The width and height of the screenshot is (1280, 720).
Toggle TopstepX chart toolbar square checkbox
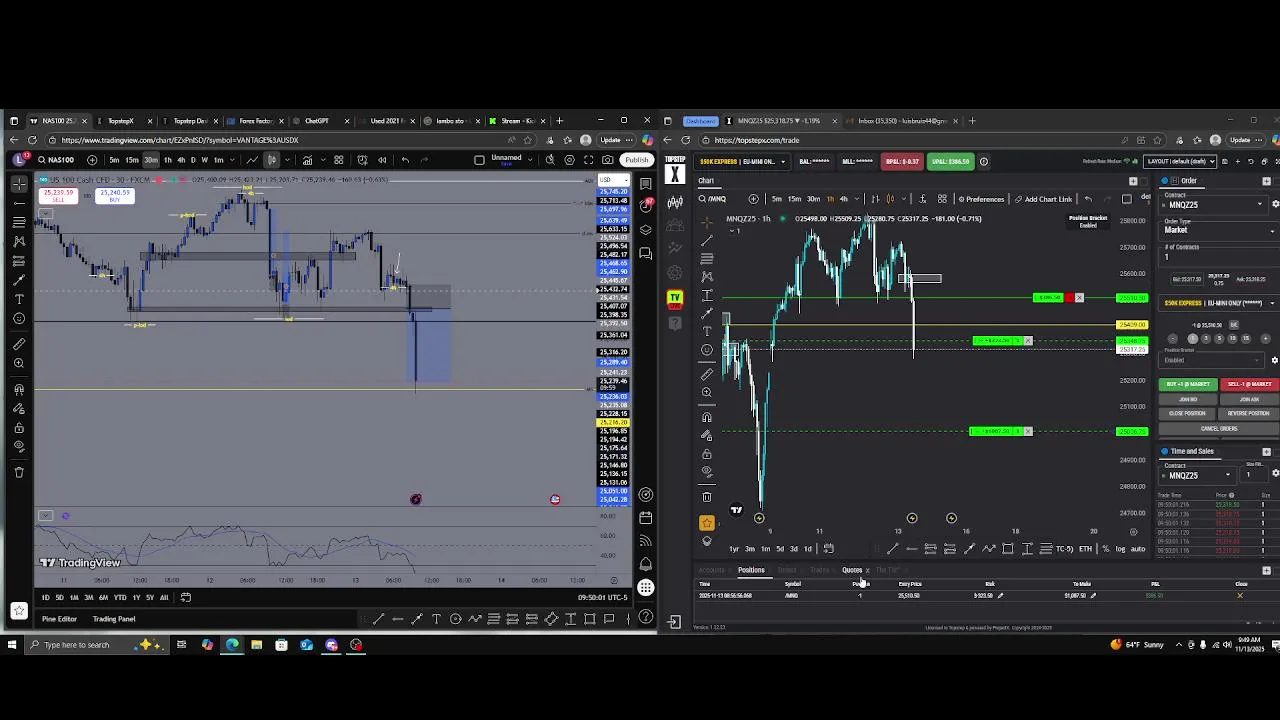(x=1127, y=198)
